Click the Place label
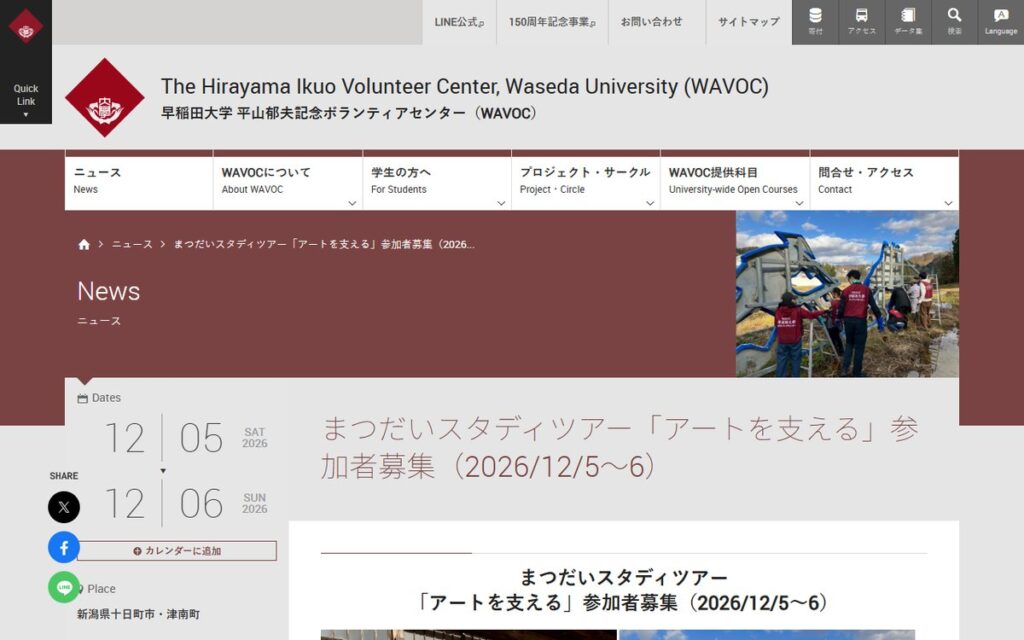 [x=101, y=588]
